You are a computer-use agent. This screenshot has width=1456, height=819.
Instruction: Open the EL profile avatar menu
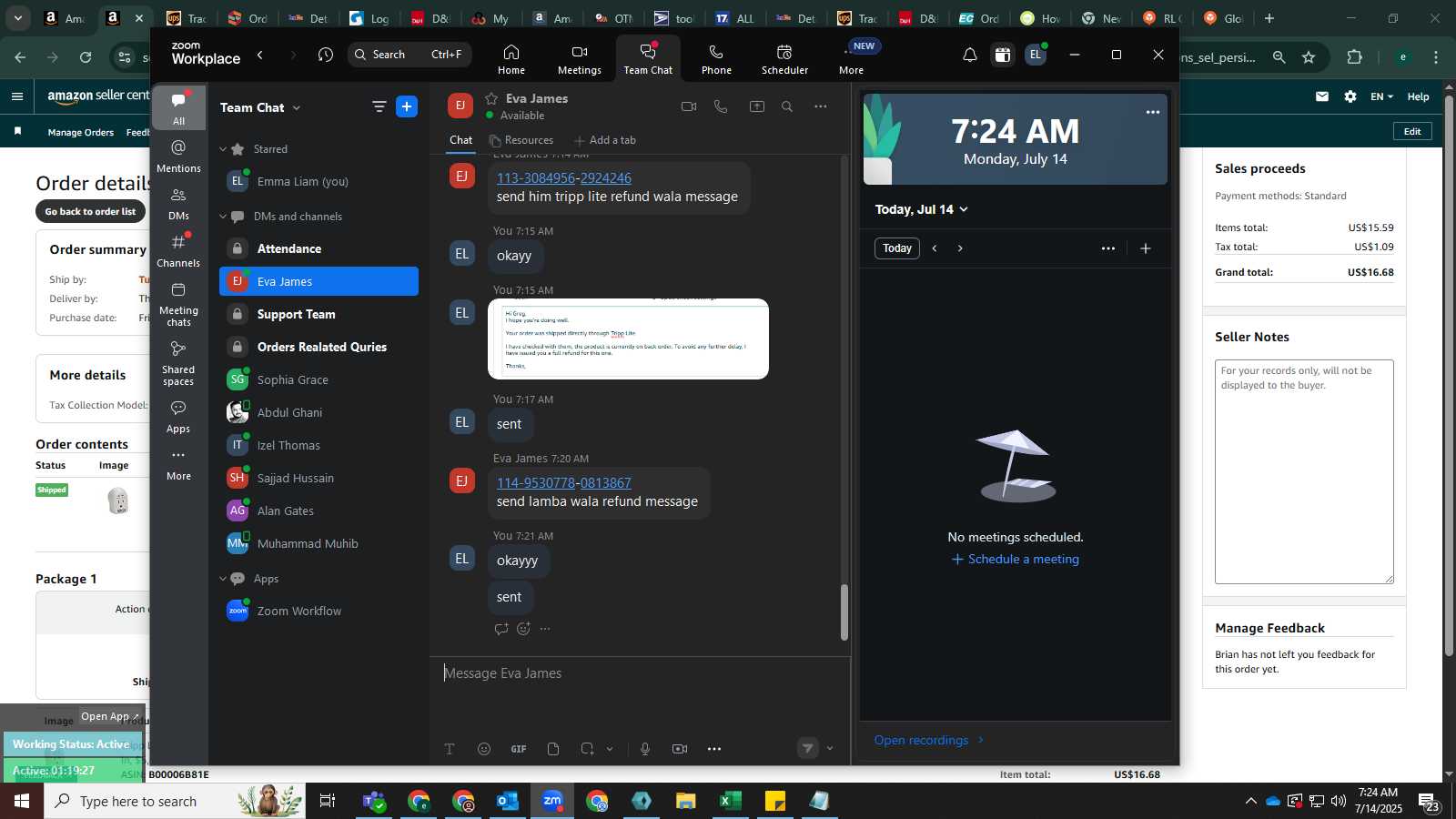[1036, 55]
